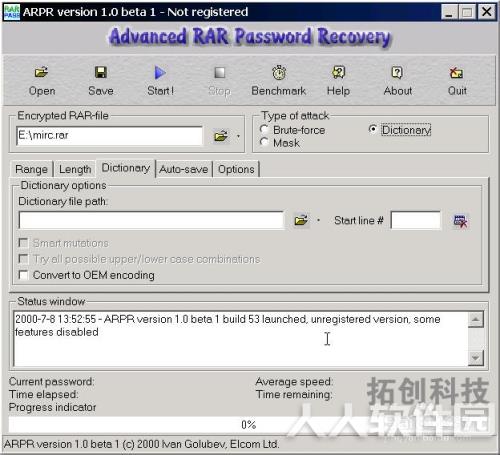Browse for dictionary file with folder icon
This screenshot has width=500, height=455.
301,220
